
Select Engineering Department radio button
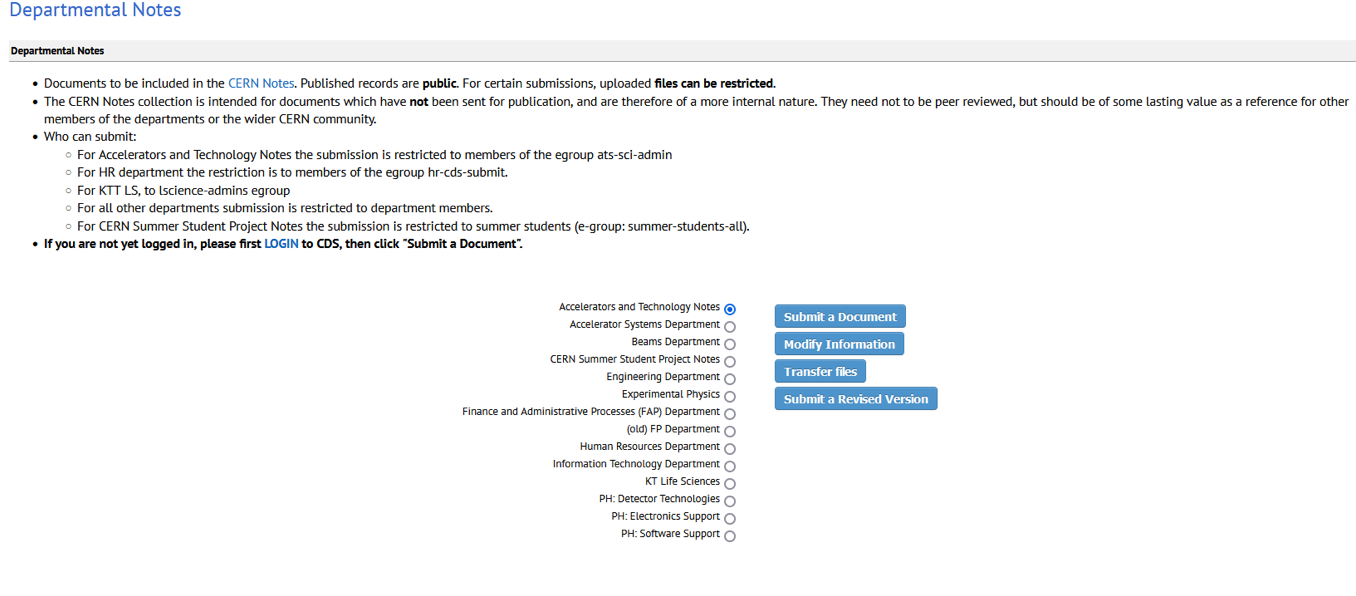(x=730, y=379)
